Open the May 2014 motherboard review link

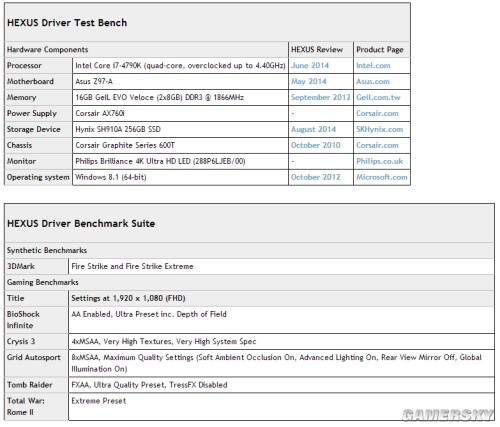pyautogui.click(x=309, y=82)
